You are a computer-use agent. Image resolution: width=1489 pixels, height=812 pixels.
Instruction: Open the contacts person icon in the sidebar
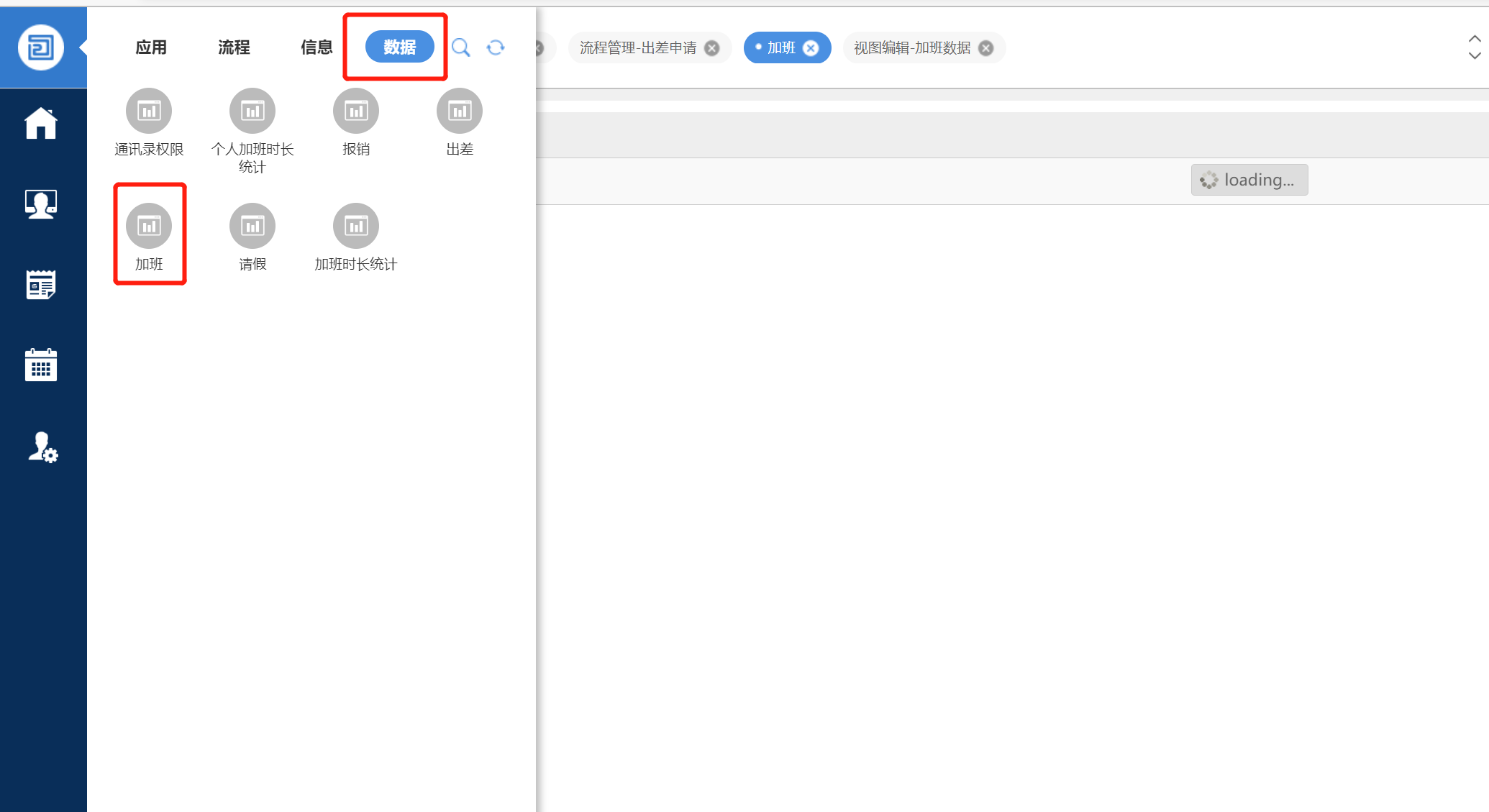[41, 204]
